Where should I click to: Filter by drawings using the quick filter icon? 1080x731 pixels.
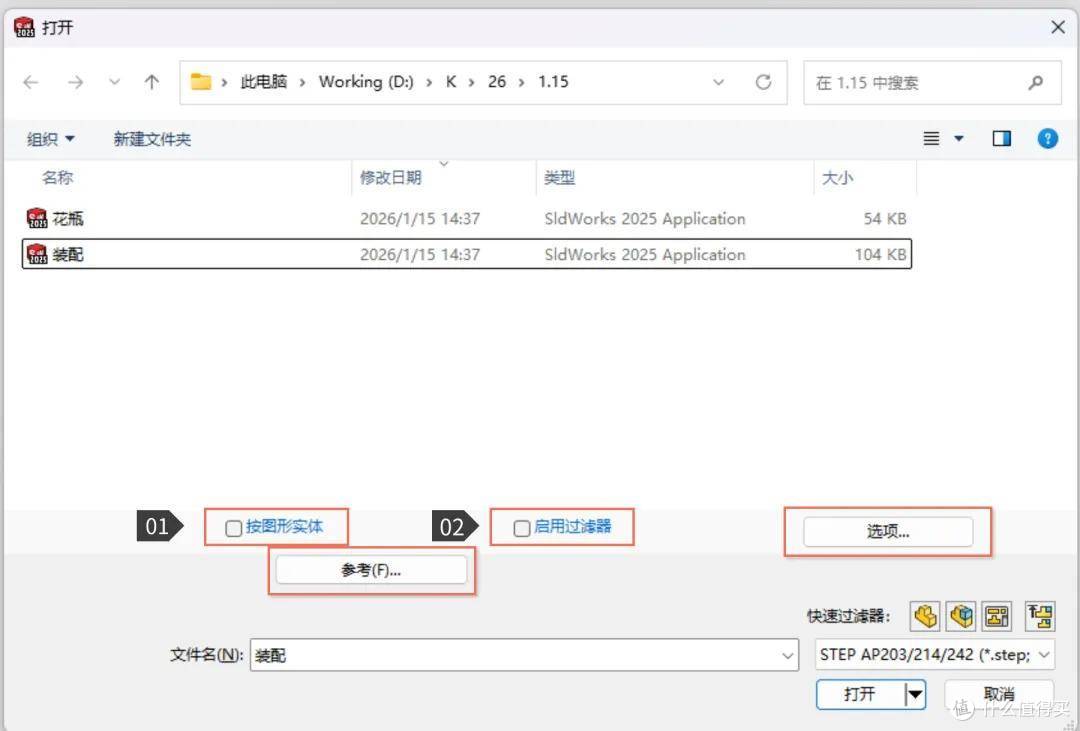[997, 616]
